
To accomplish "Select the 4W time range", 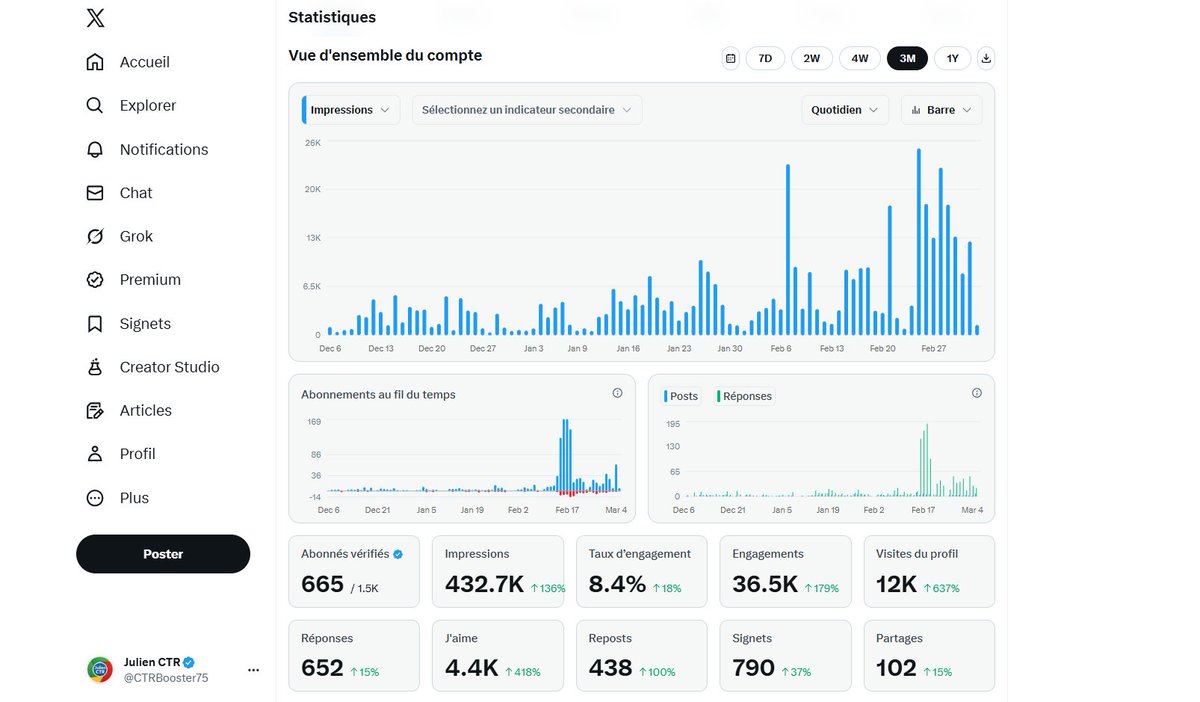I will pyautogui.click(x=860, y=58).
